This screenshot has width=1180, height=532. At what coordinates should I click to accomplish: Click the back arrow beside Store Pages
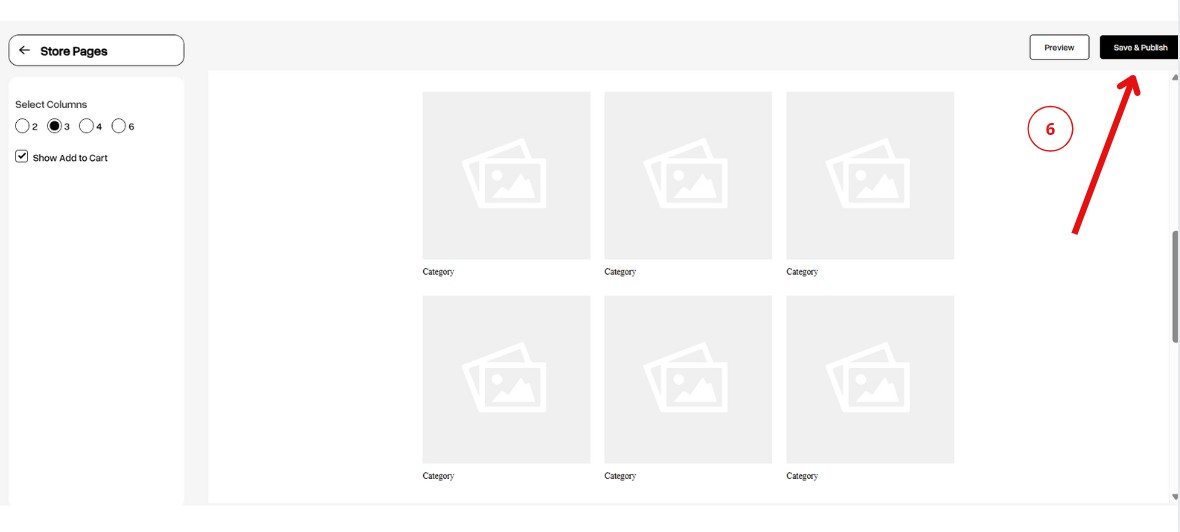click(24, 50)
